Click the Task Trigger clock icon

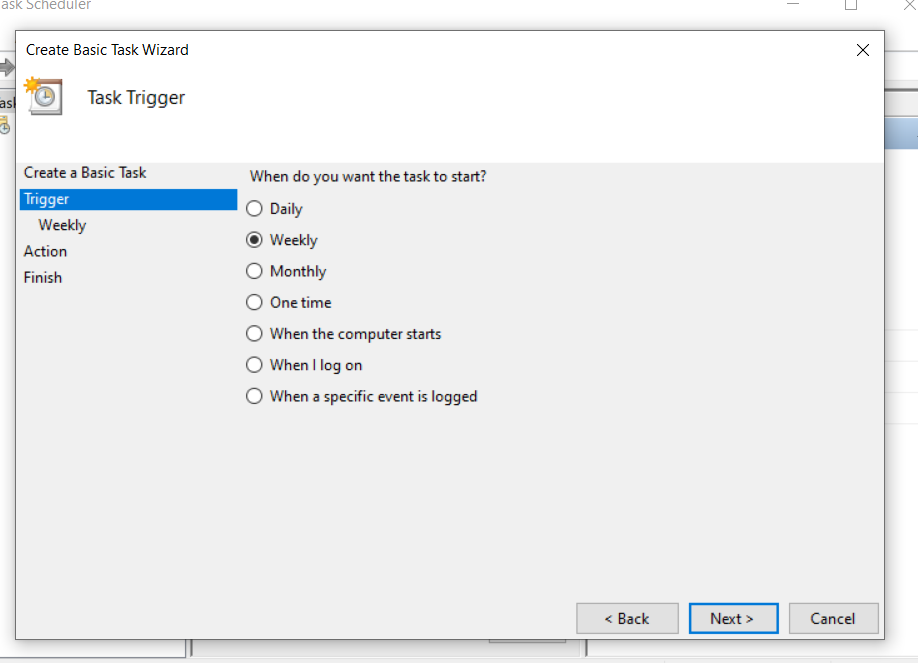(43, 96)
